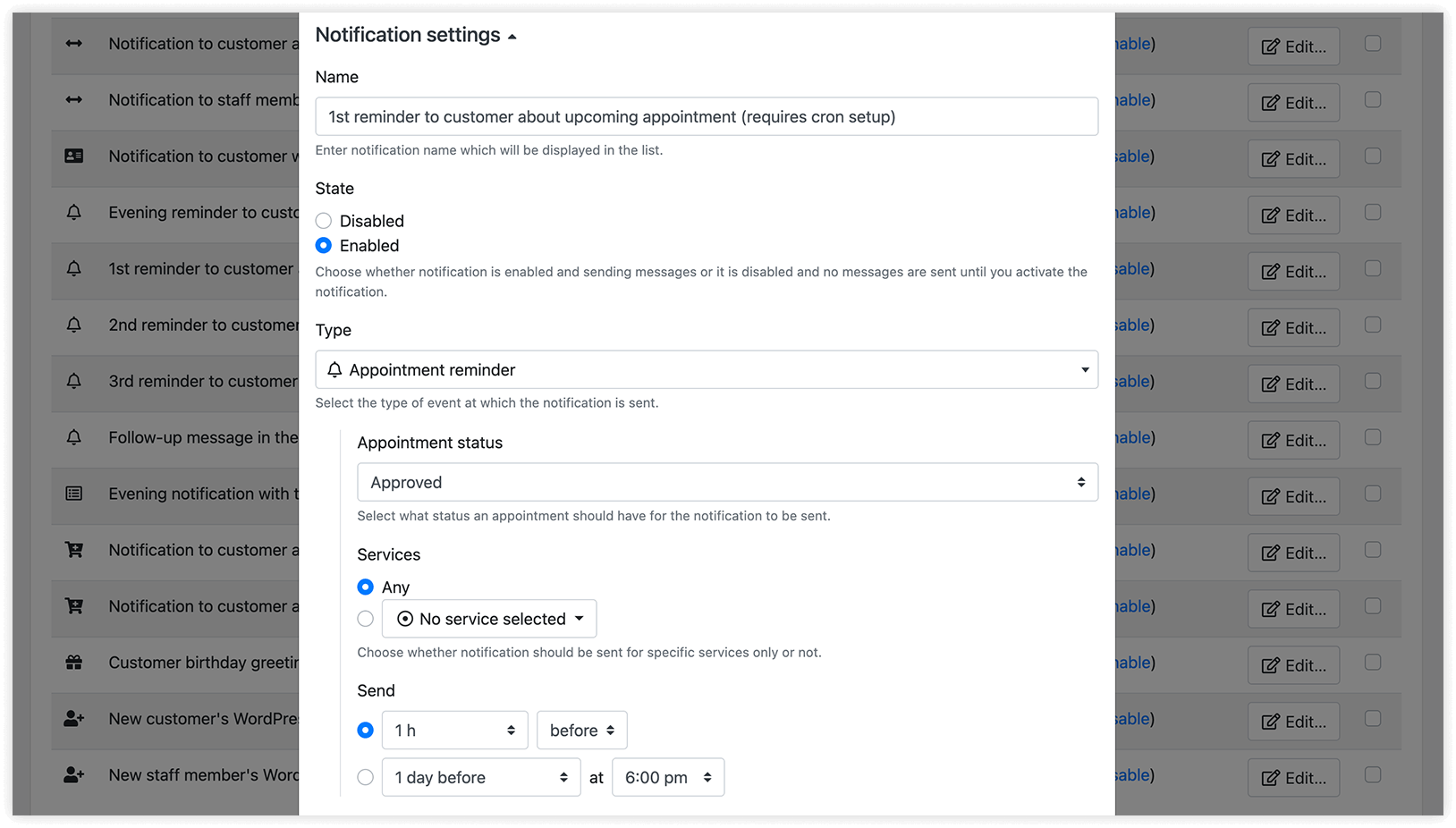Tick checkbox for 1st reminder to customer row

(x=1373, y=268)
